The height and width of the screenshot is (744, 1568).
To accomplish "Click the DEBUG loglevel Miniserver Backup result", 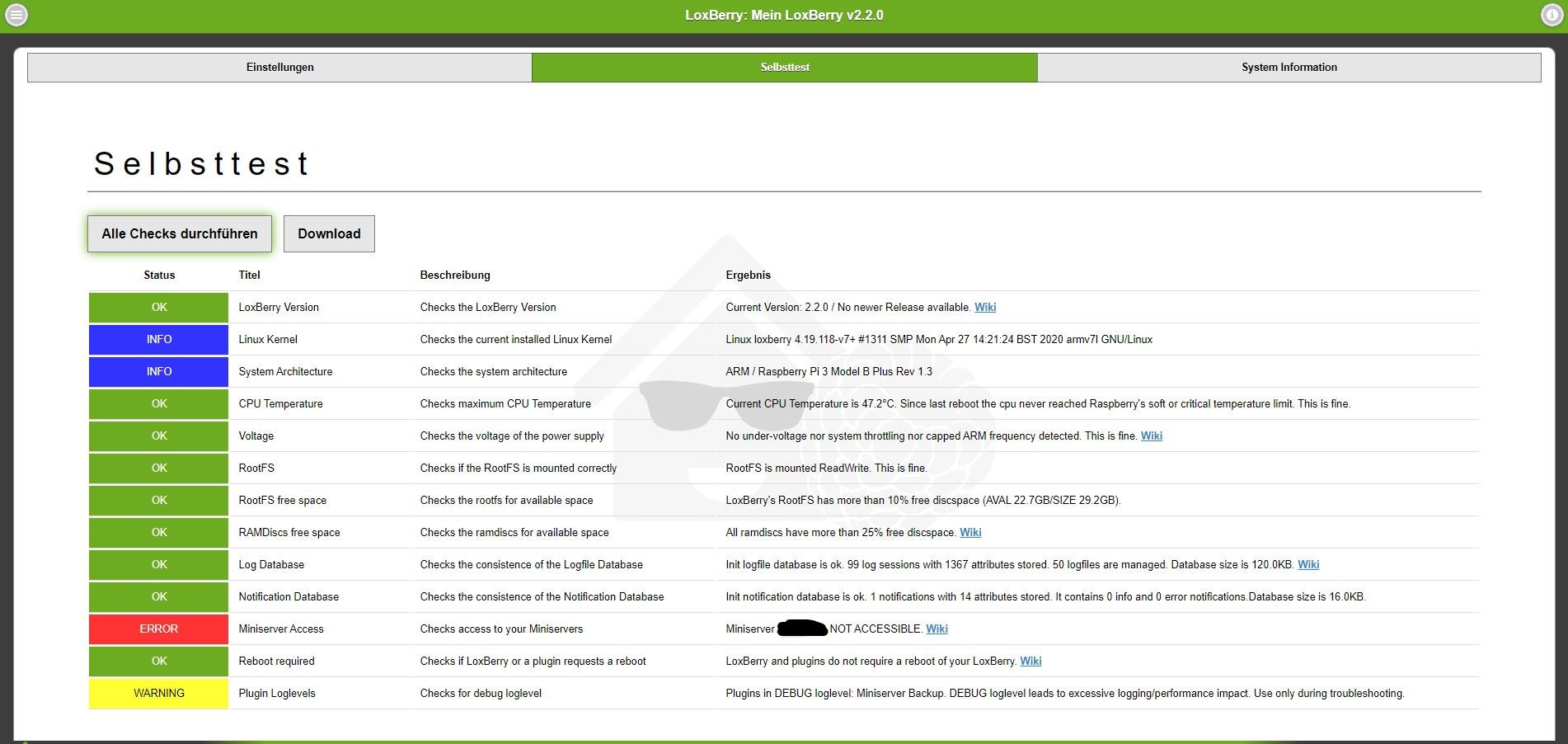I will (1065, 694).
